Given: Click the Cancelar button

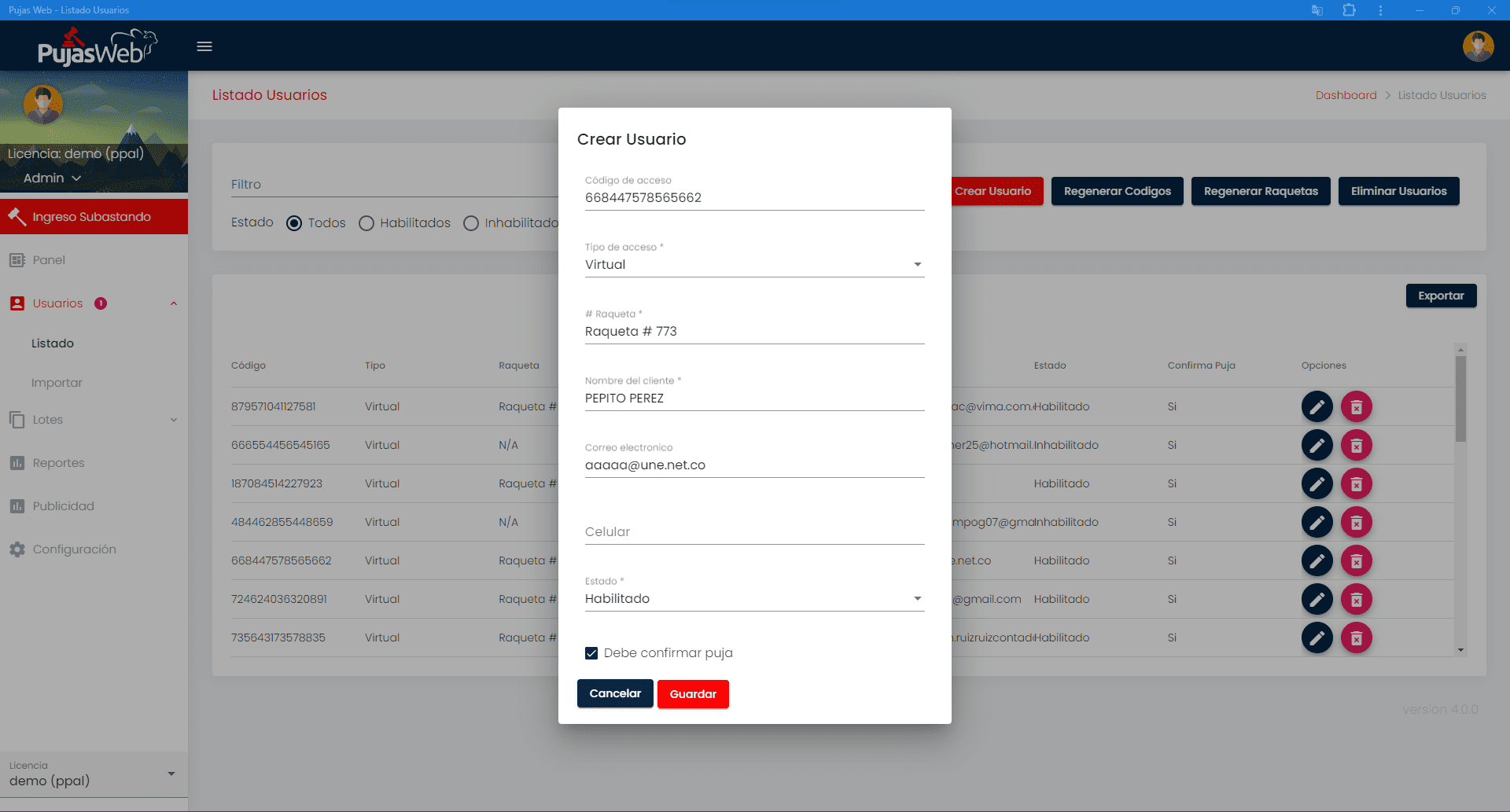Looking at the screenshot, I should [615, 693].
